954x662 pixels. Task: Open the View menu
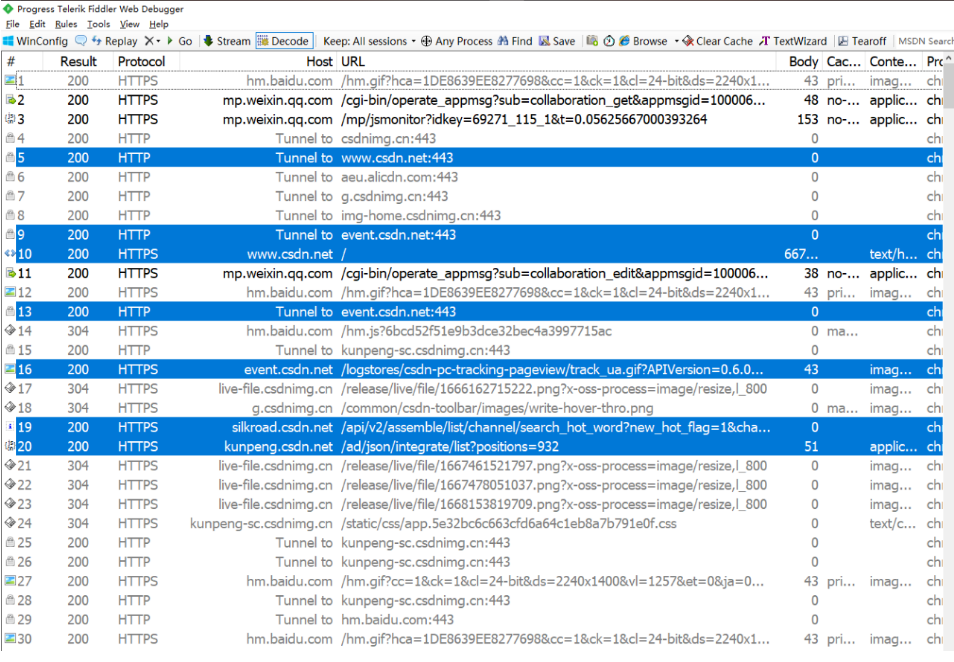[129, 24]
